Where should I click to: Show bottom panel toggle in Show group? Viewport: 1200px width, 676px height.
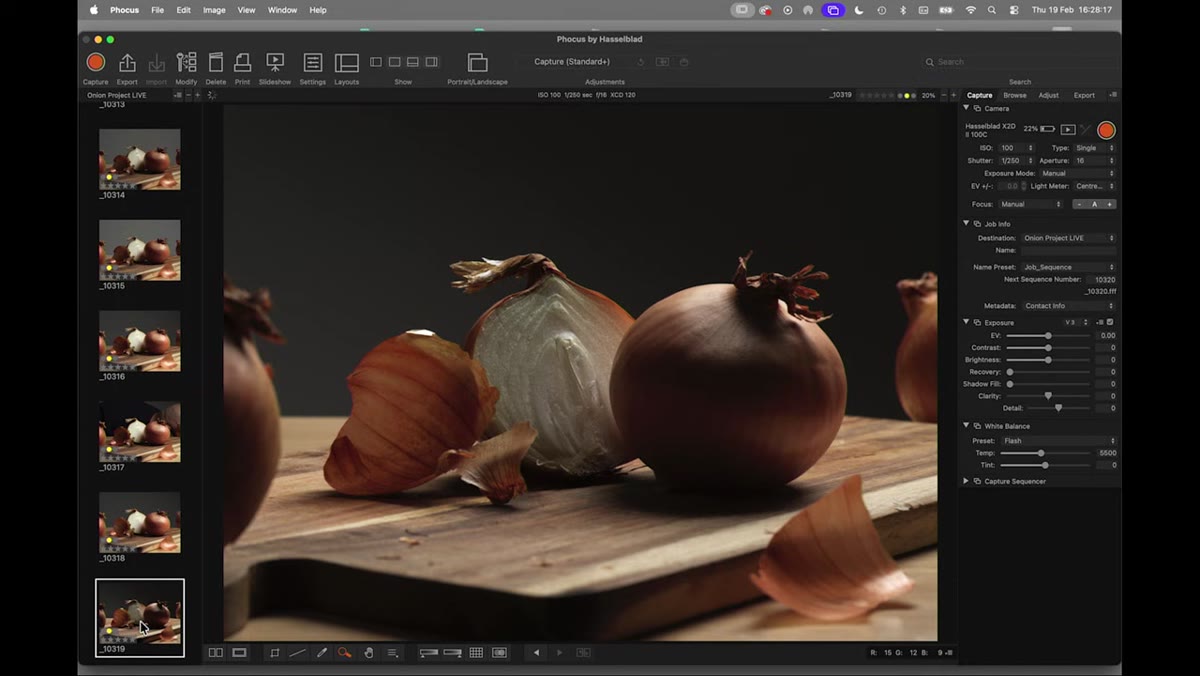pos(413,62)
